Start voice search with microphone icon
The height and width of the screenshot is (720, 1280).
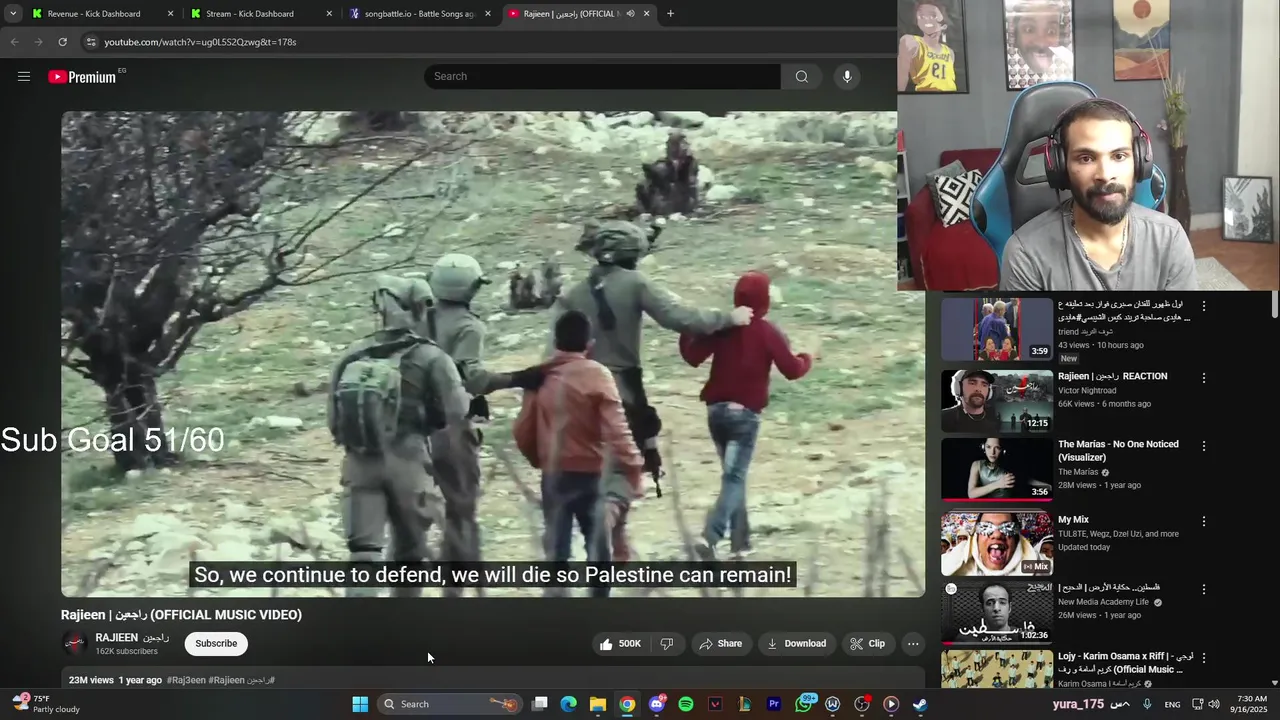(x=847, y=76)
